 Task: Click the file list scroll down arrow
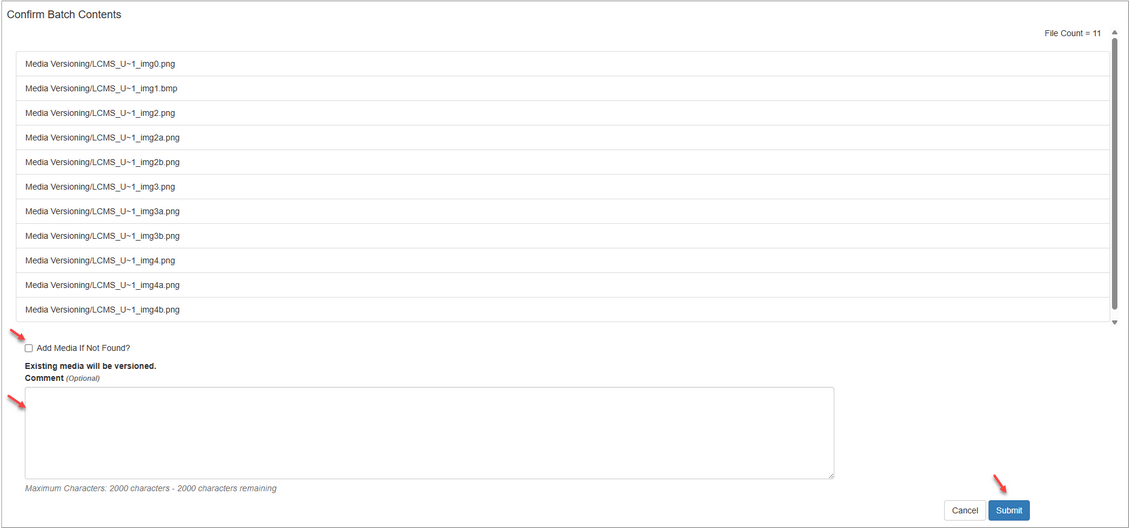pyautogui.click(x=1115, y=322)
